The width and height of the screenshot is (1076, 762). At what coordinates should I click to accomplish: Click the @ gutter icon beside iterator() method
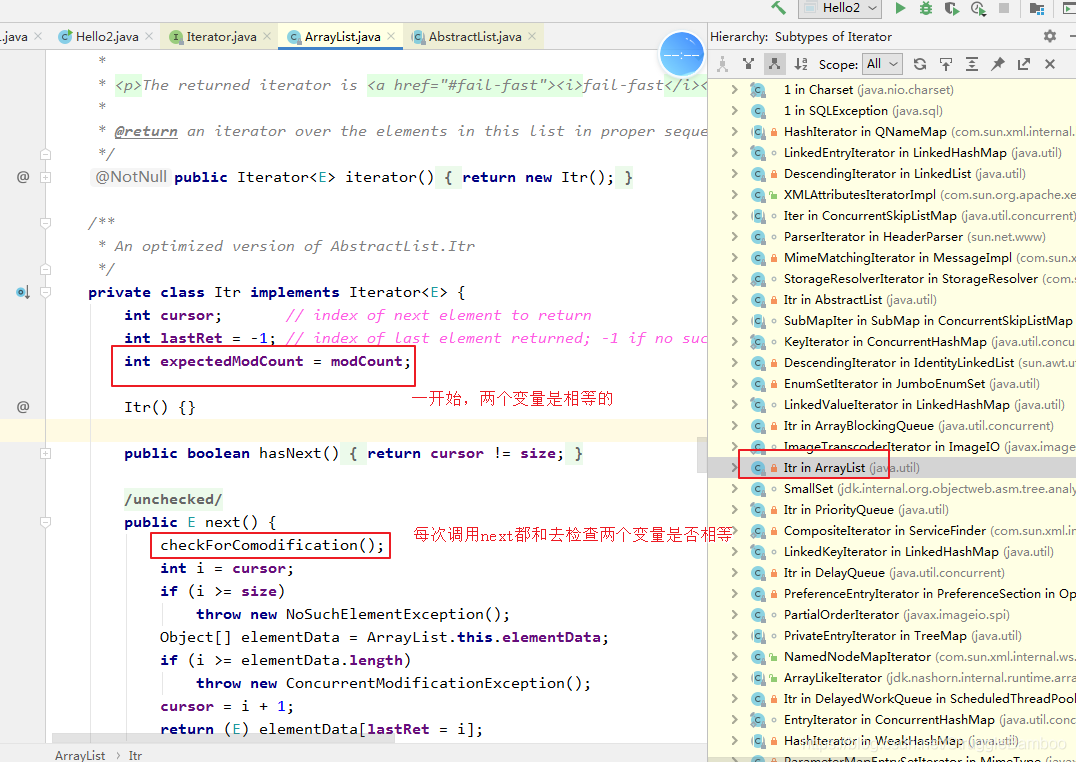[x=23, y=177]
